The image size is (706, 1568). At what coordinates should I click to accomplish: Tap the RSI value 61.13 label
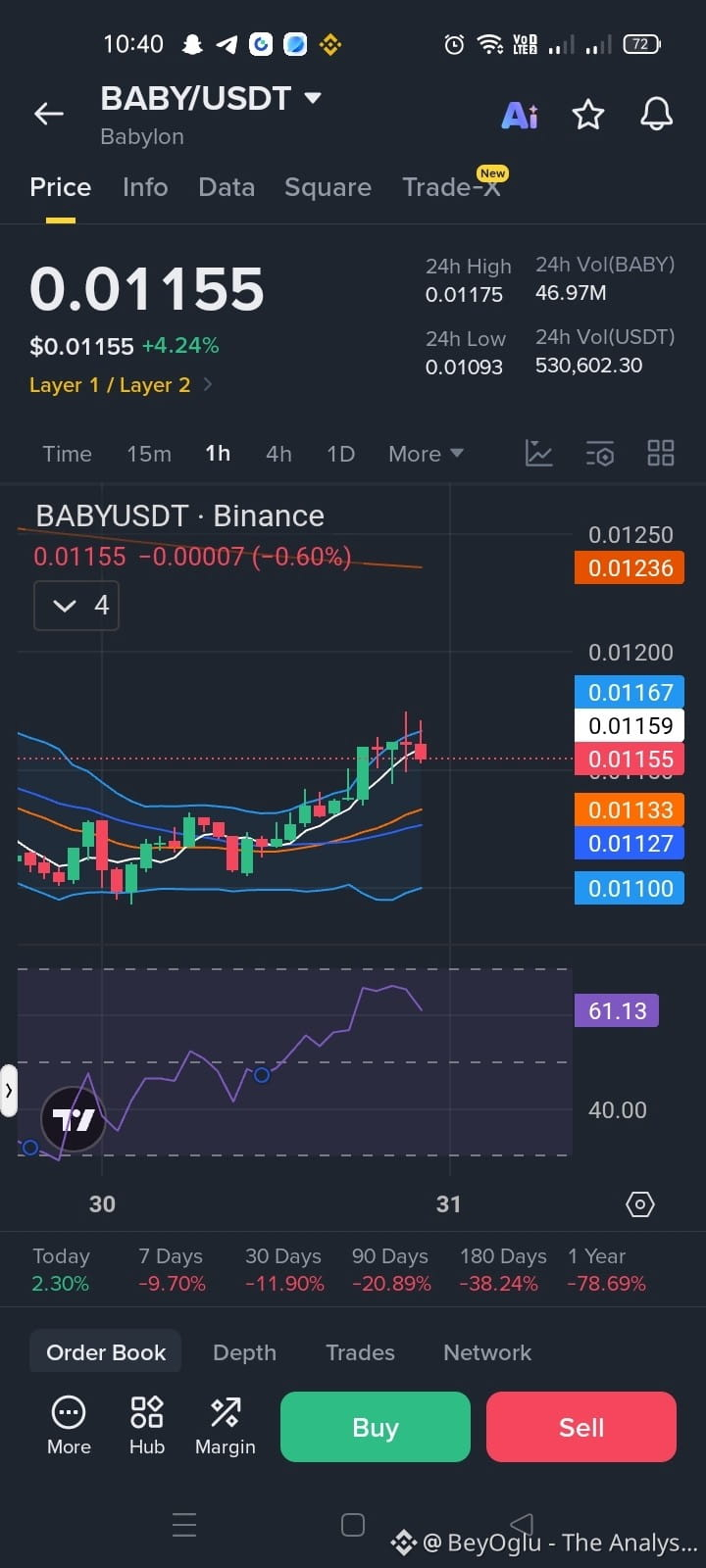tap(617, 1010)
